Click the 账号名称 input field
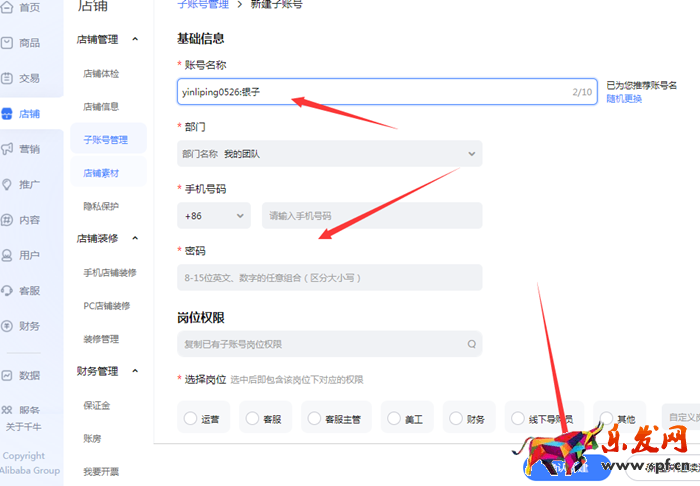Image resolution: width=700 pixels, height=486 pixels. point(387,92)
